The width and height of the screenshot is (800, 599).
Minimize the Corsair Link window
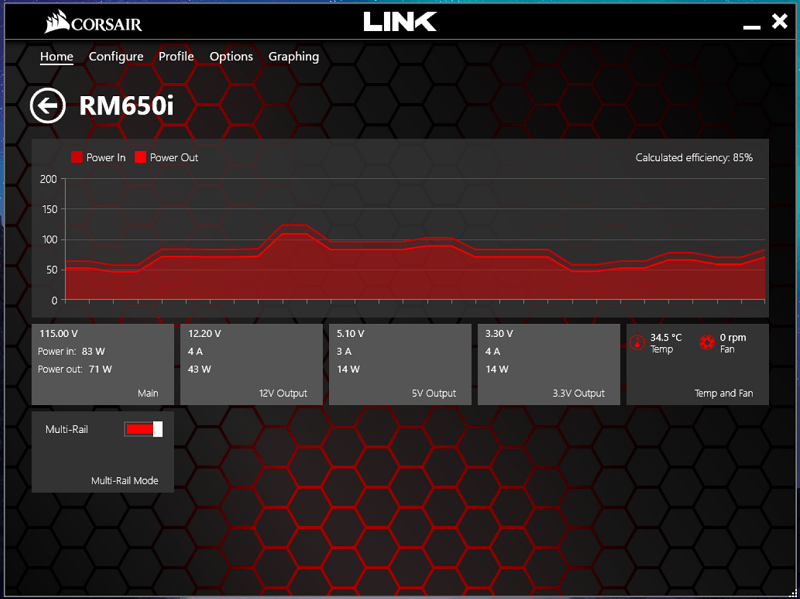(x=752, y=26)
